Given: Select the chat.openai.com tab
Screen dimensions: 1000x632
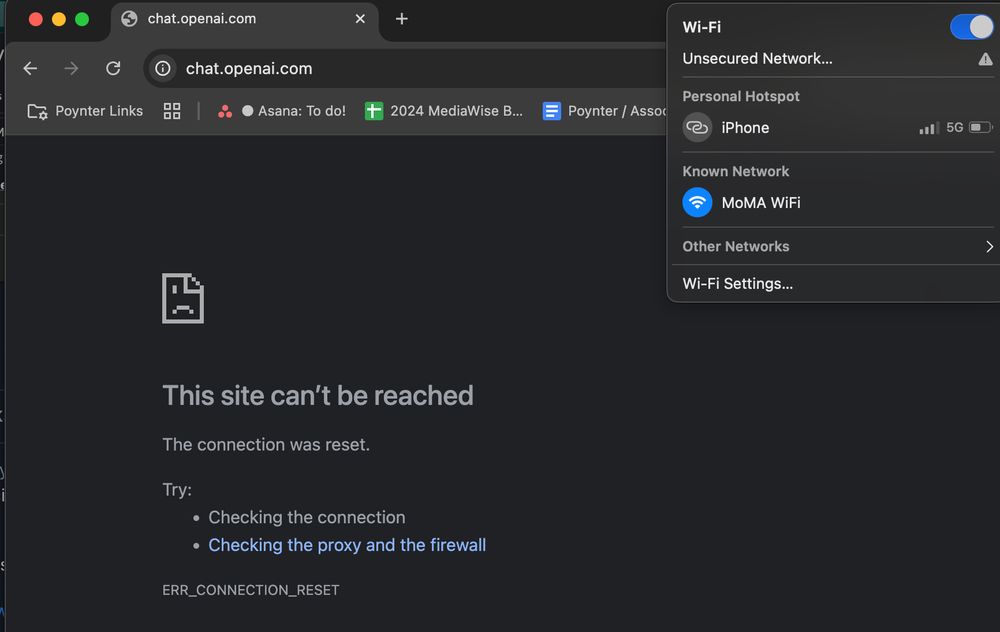Looking at the screenshot, I should pyautogui.click(x=244, y=21).
